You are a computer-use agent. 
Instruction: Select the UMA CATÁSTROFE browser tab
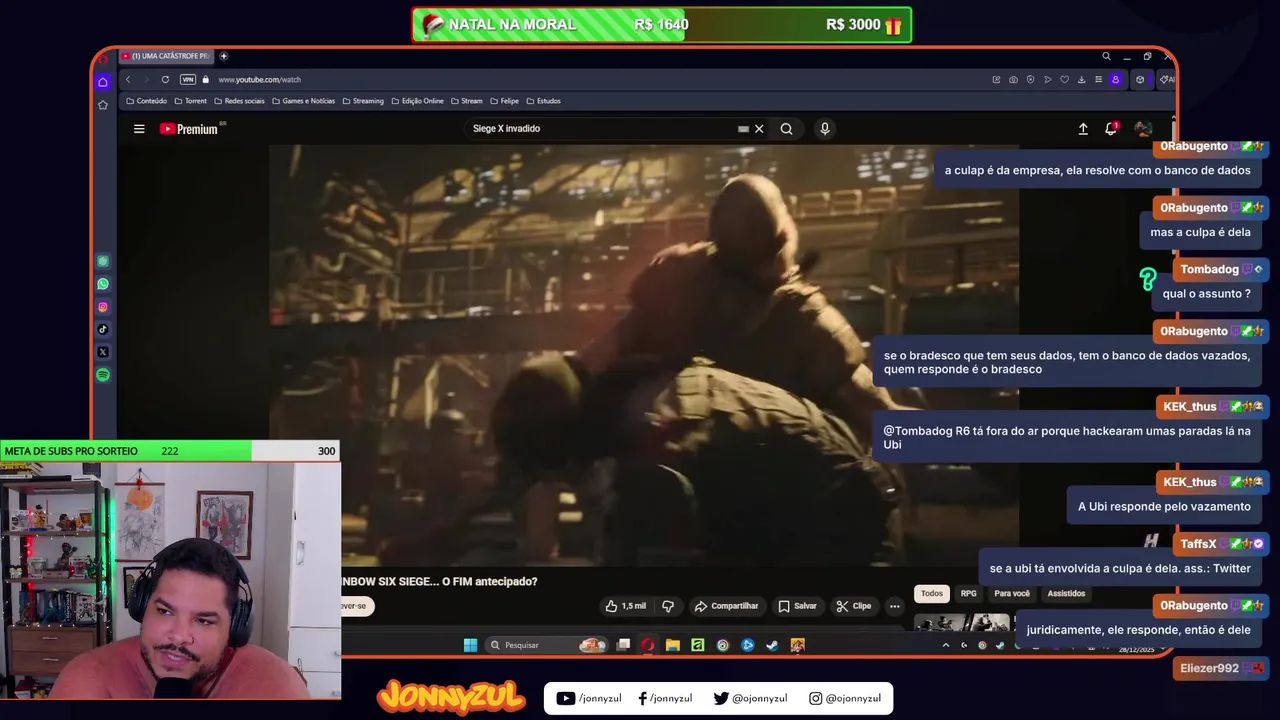(x=166, y=56)
